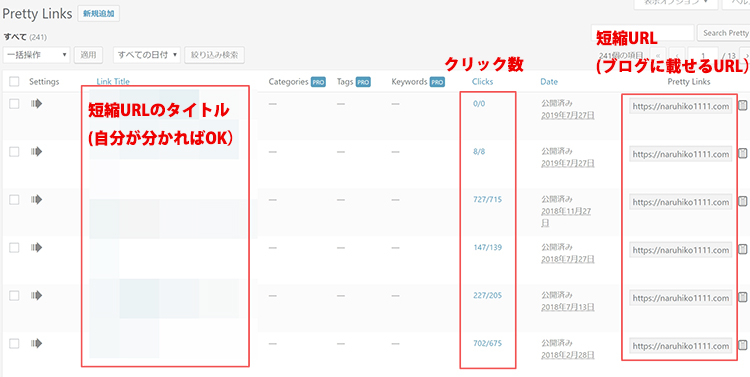The width and height of the screenshot is (750, 377).
Task: Click the date 2018年7月13日
Action: click(x=568, y=307)
